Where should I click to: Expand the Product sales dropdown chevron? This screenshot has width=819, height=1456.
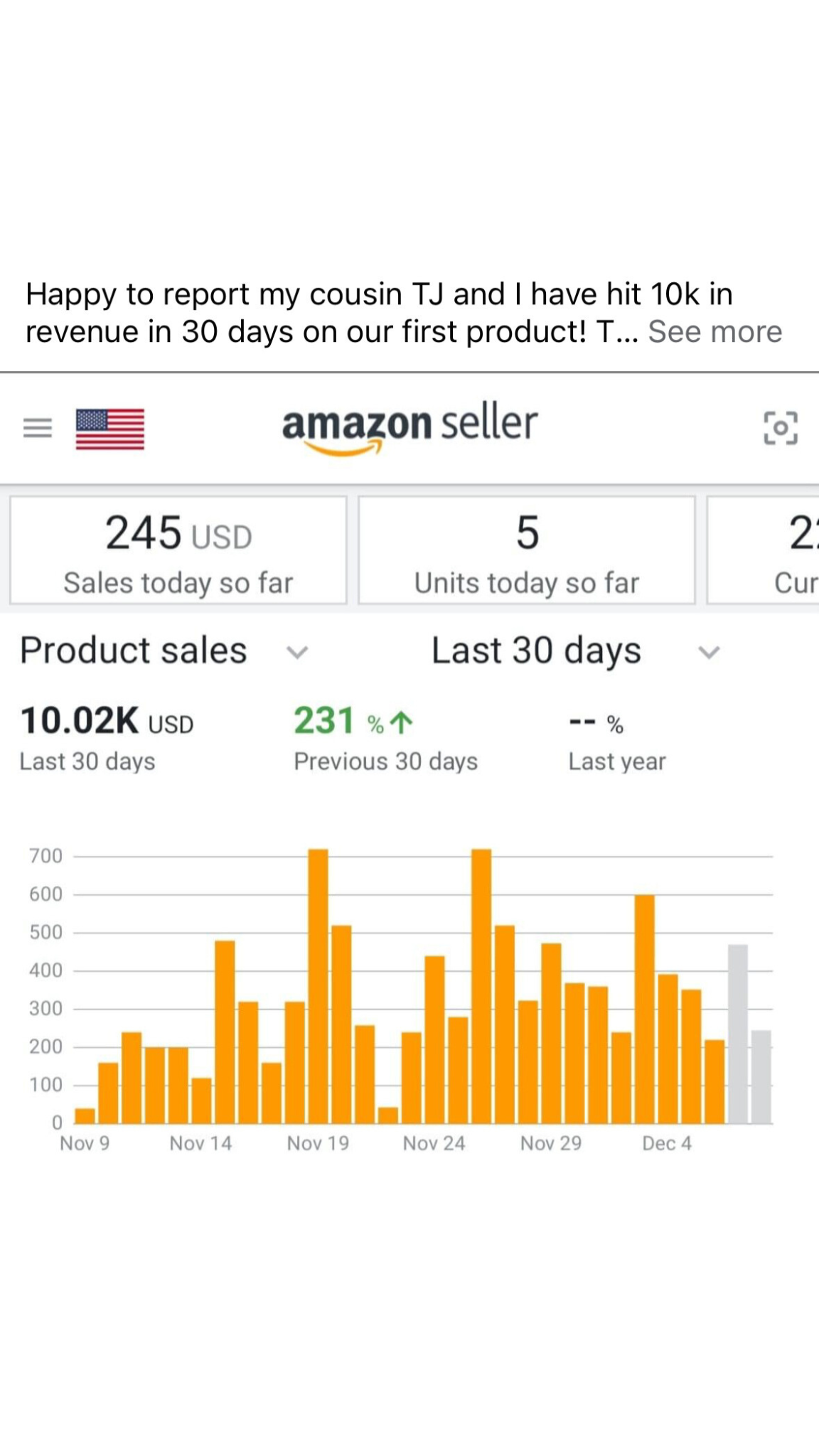coord(296,651)
